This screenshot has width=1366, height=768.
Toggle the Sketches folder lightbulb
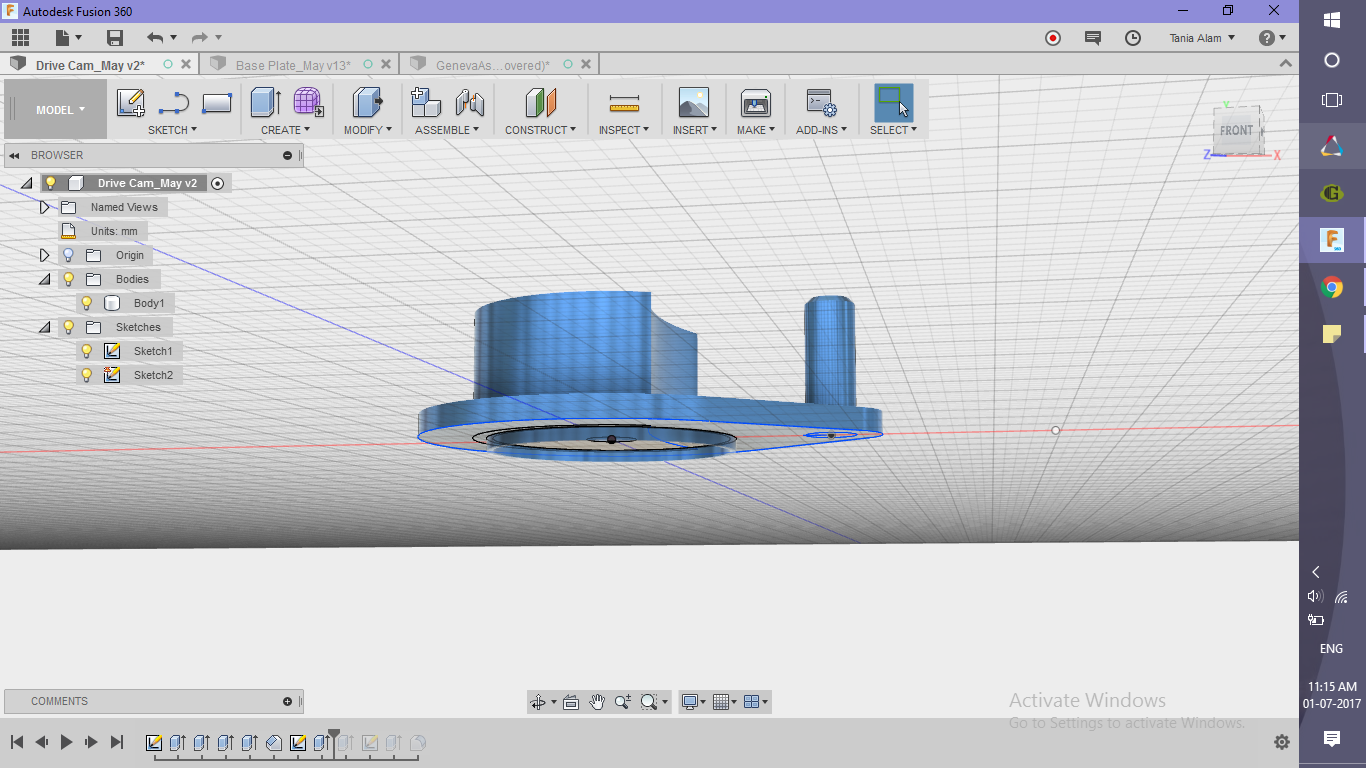(68, 327)
